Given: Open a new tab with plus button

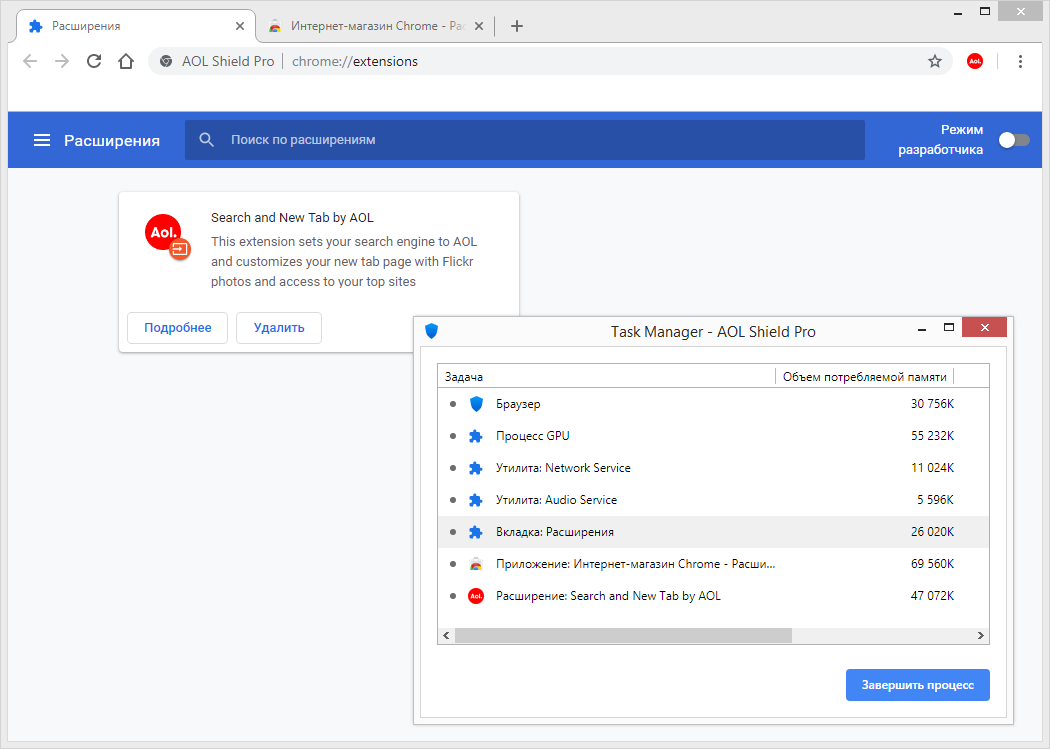Looking at the screenshot, I should [x=517, y=26].
